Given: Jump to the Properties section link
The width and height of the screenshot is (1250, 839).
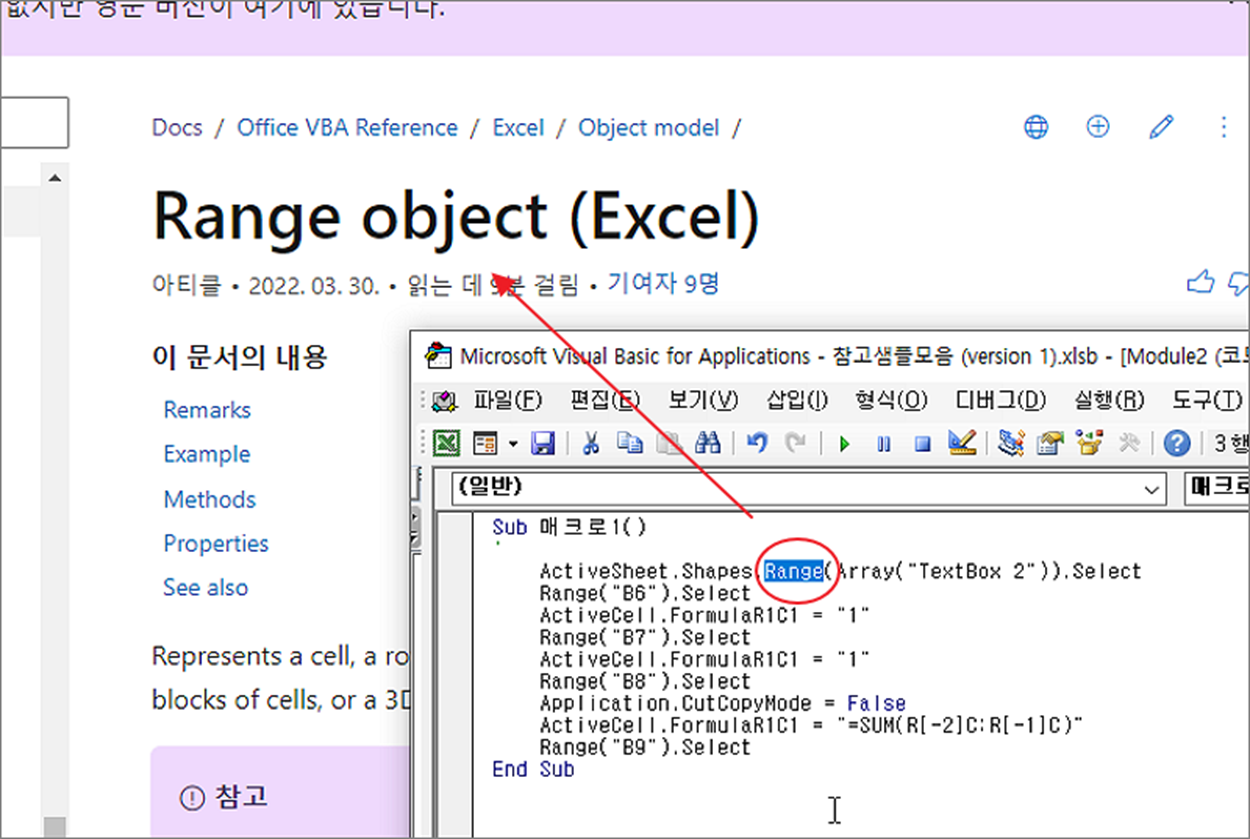Looking at the screenshot, I should click(x=216, y=543).
